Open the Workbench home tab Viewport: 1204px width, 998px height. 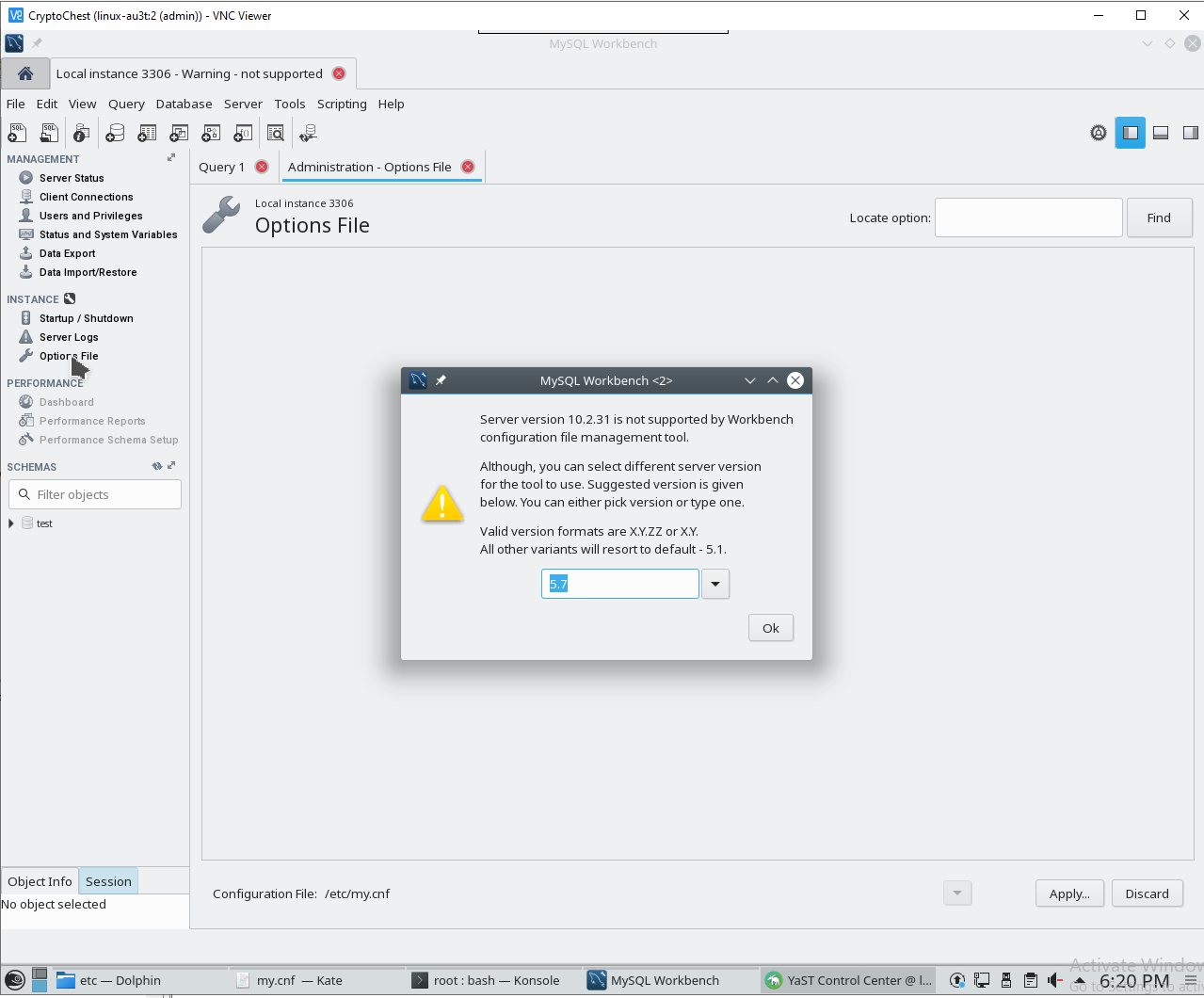(x=25, y=73)
